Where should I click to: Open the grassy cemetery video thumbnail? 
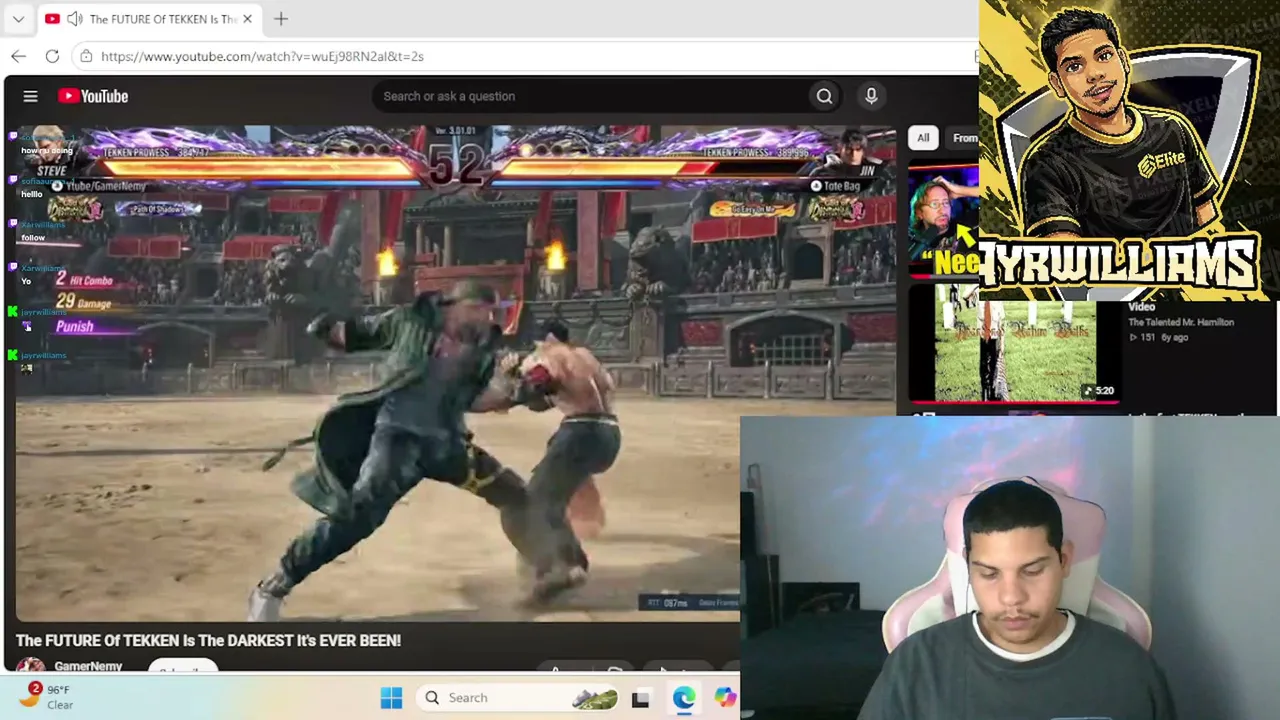tap(1015, 343)
